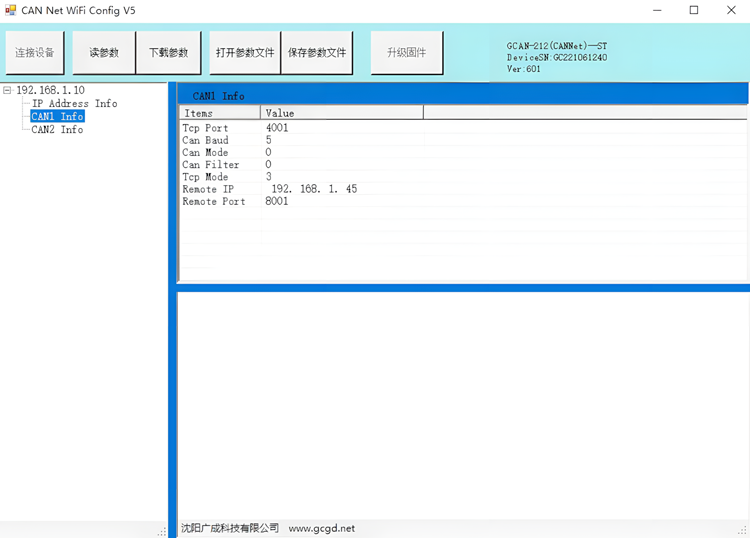750x538 pixels.
Task: Select the Can Filter row
Action: tap(211, 165)
